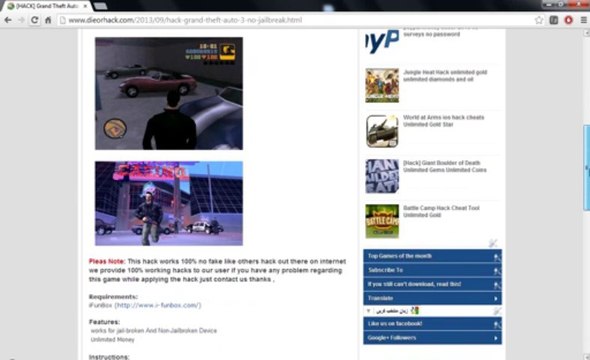Viewport: 590px width, 360px height.
Task: Click the browser forward arrow
Action: 21,20
